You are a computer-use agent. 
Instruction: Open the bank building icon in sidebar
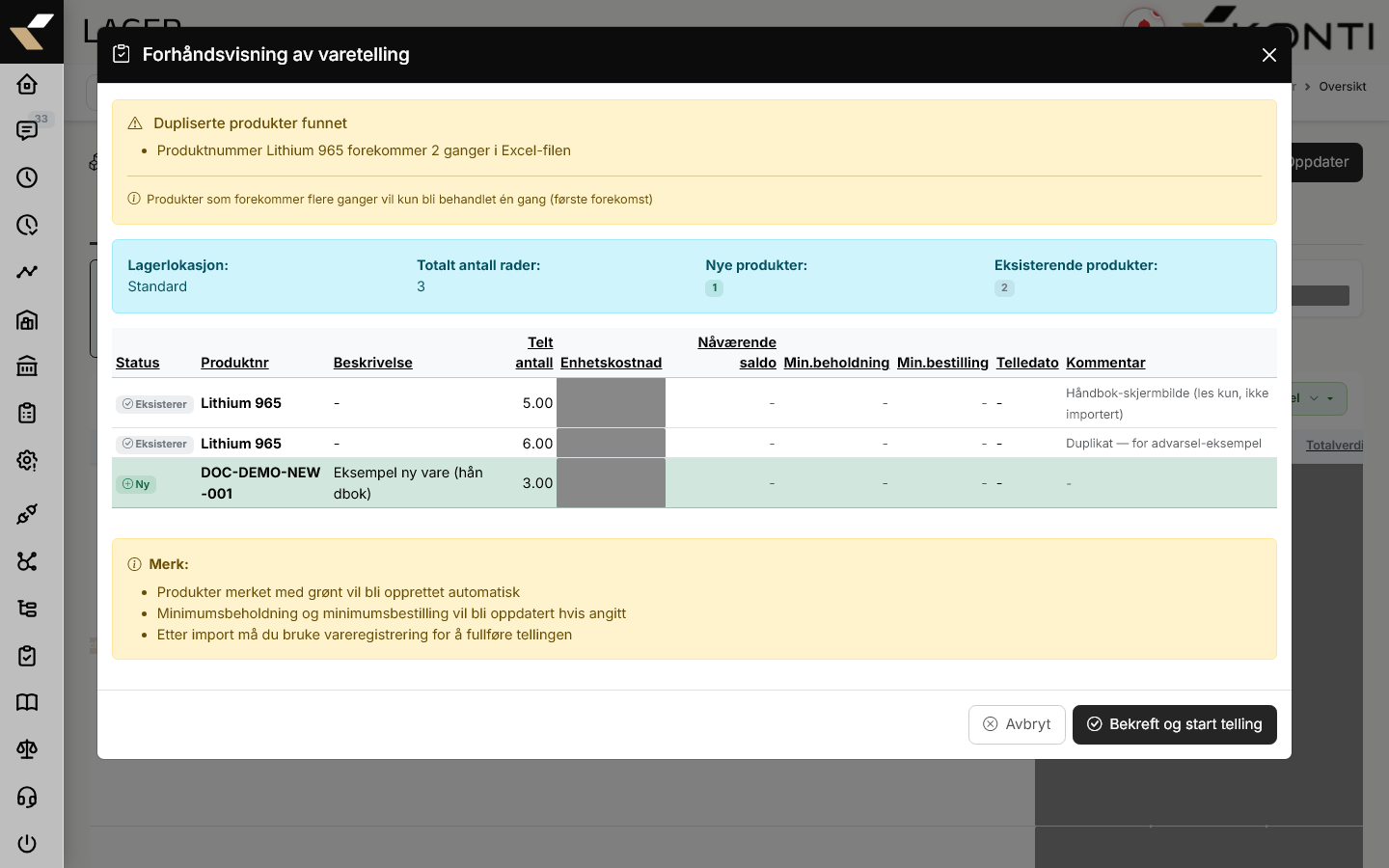(27, 366)
